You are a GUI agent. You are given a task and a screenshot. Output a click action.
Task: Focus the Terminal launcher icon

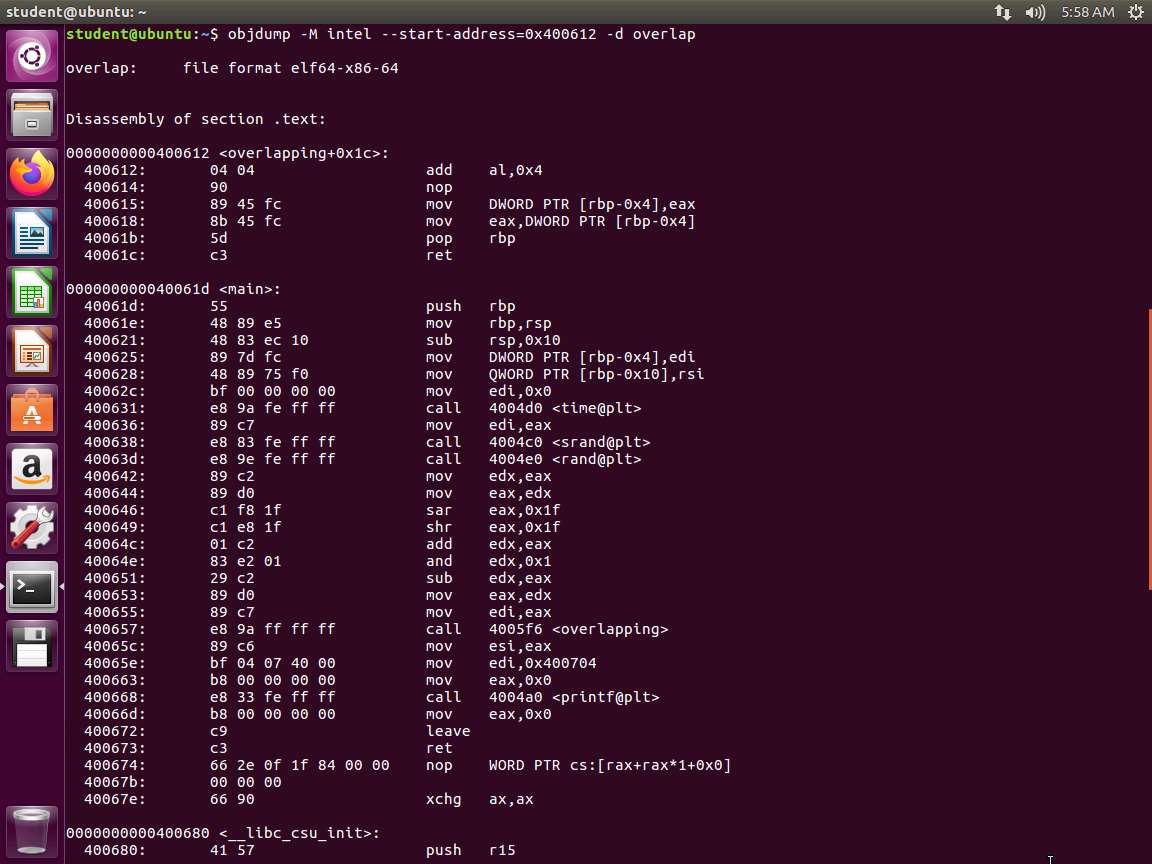[32, 587]
